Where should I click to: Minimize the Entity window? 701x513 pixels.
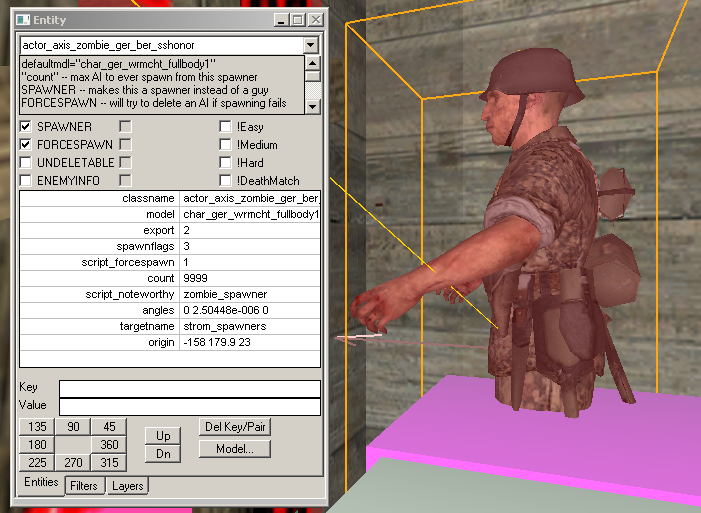(x=281, y=20)
